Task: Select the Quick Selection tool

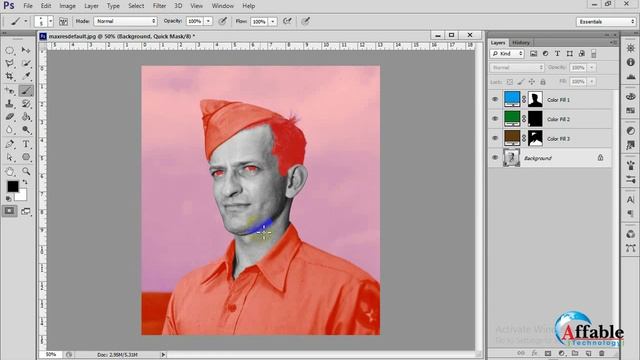Action: (x=26, y=63)
